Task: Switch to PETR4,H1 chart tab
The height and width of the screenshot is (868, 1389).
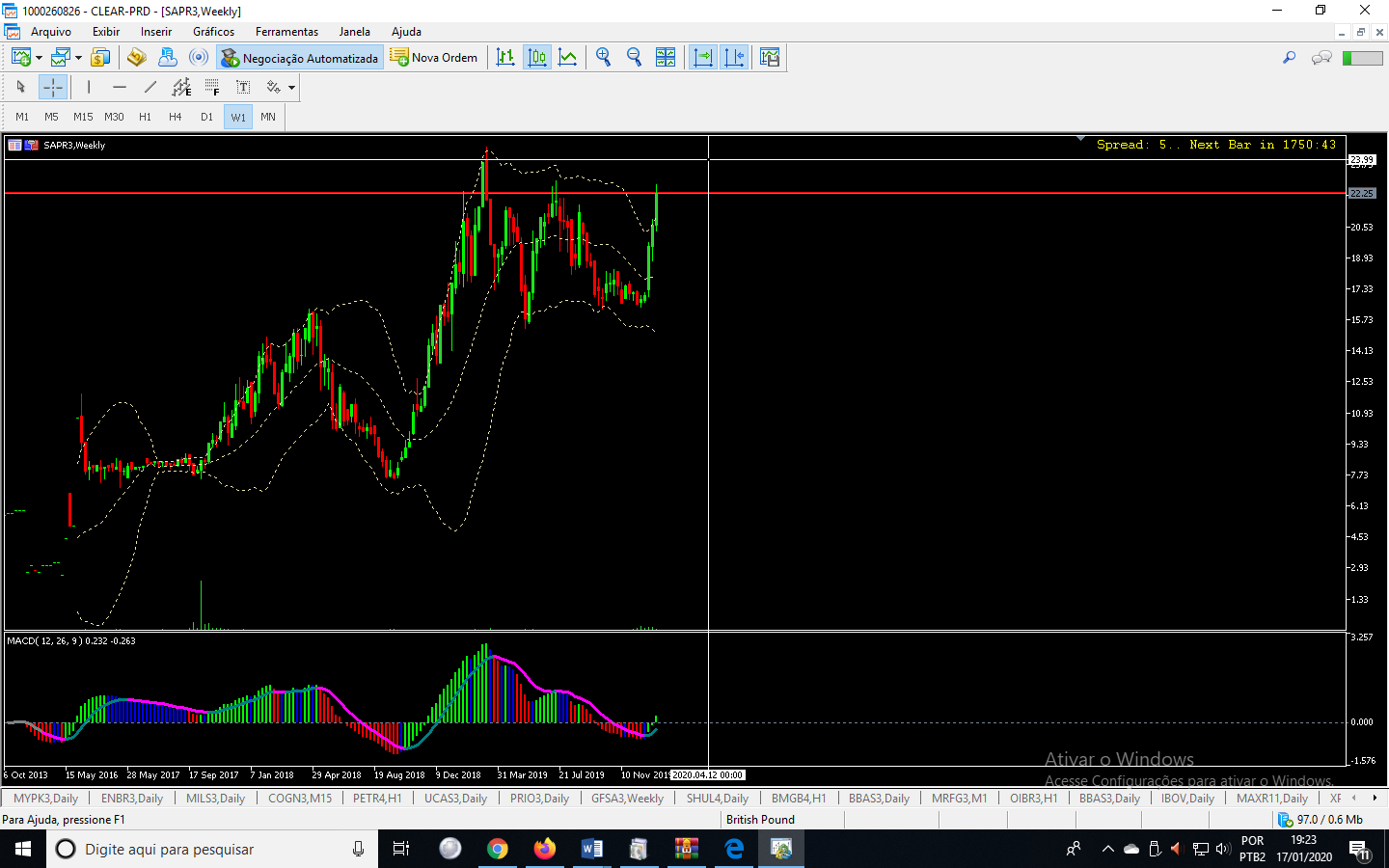Action: (377, 799)
